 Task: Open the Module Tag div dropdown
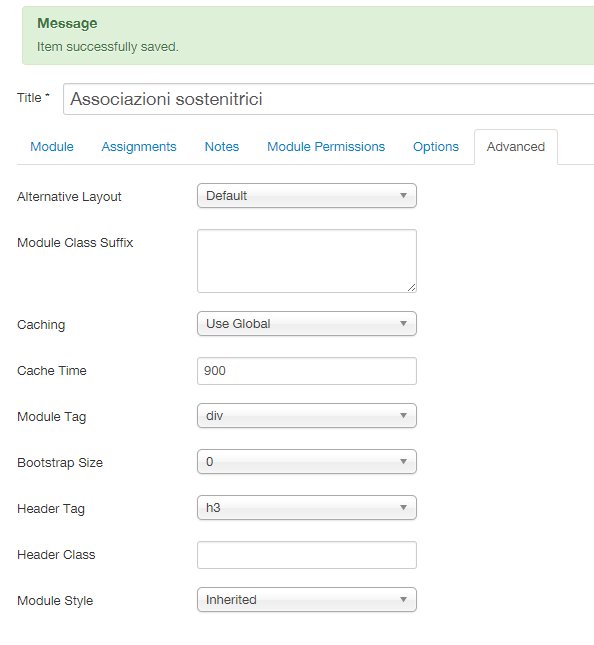tap(307, 416)
